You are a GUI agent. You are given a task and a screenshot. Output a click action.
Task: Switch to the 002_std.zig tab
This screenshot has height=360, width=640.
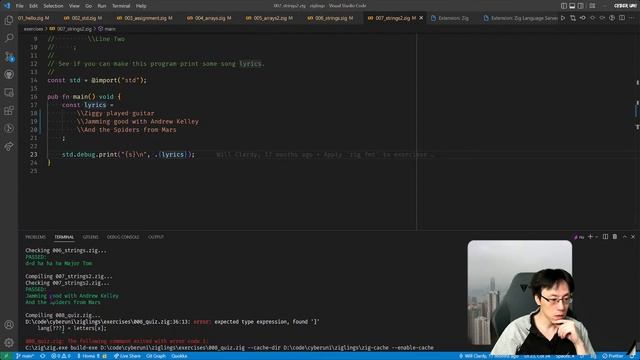[83, 18]
